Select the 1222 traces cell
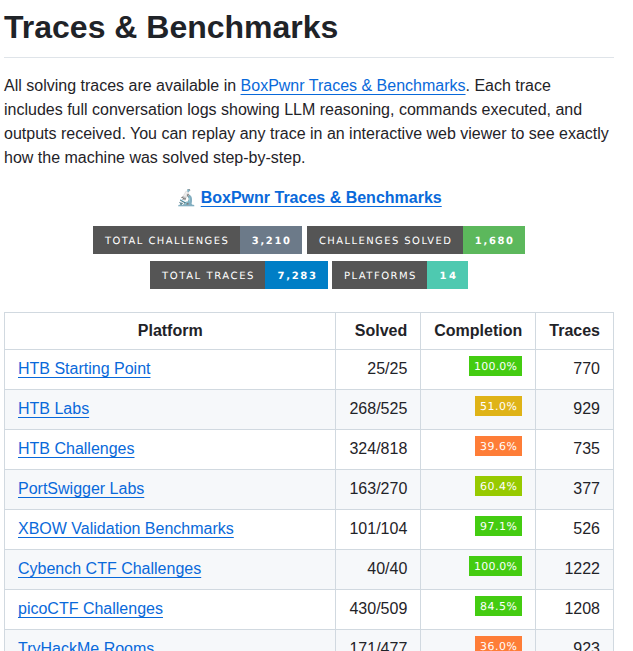The image size is (633, 651). 574,569
